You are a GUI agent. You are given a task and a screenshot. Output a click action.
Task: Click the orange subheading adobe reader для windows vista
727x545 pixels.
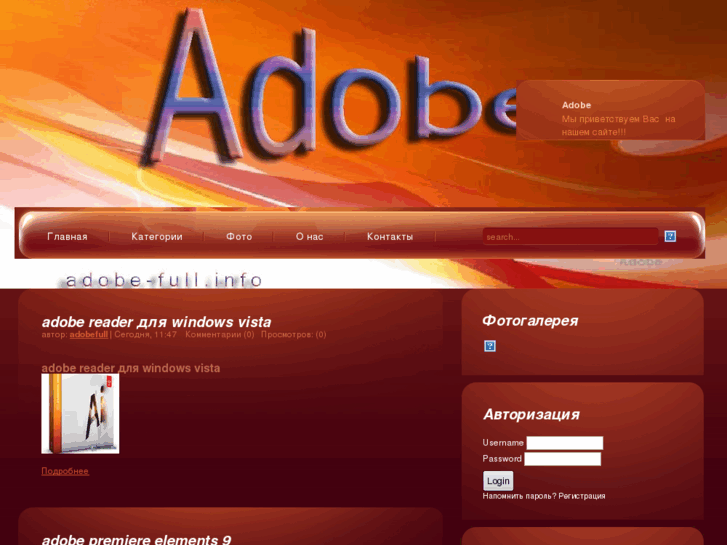(x=131, y=368)
